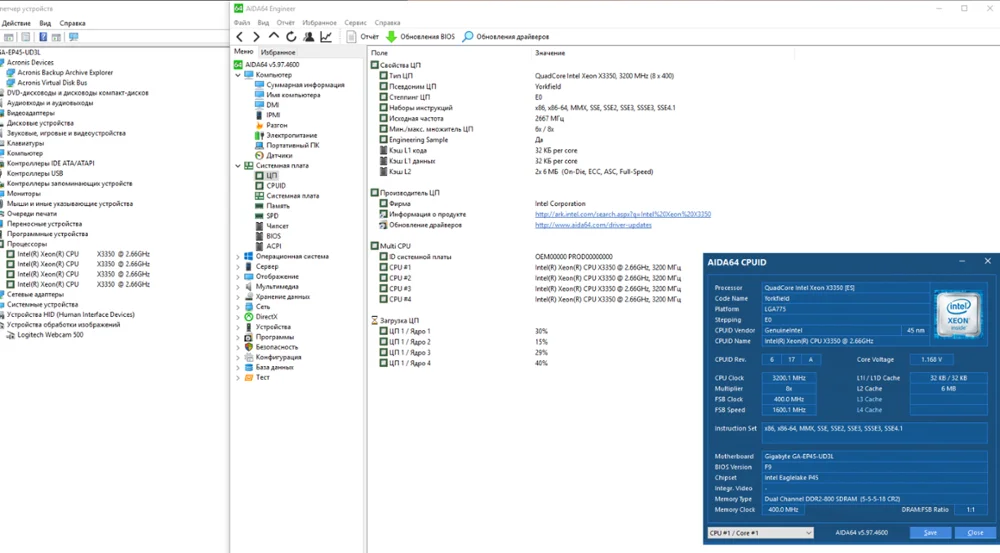The width and height of the screenshot is (1000, 553).
Task: Open the Действие menu in Device Manager
Action: tap(16, 23)
